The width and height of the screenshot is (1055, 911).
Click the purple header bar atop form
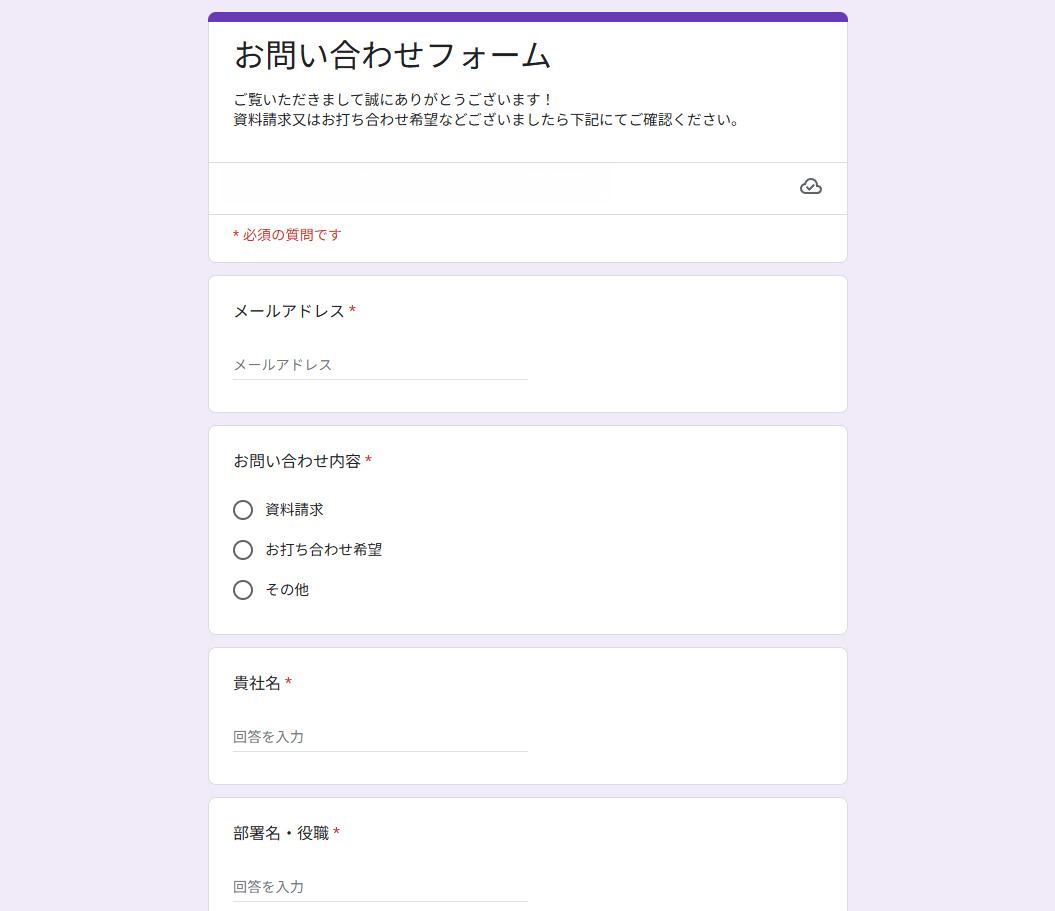pos(528,17)
